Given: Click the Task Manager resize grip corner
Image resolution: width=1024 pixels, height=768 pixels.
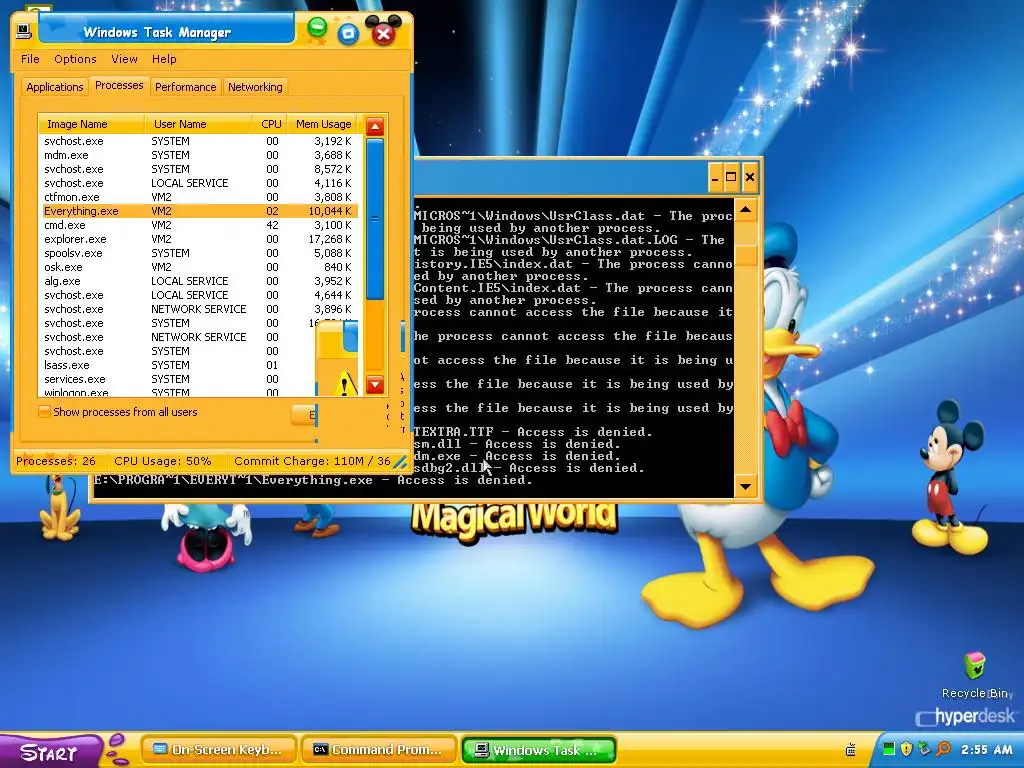Looking at the screenshot, I should point(400,462).
